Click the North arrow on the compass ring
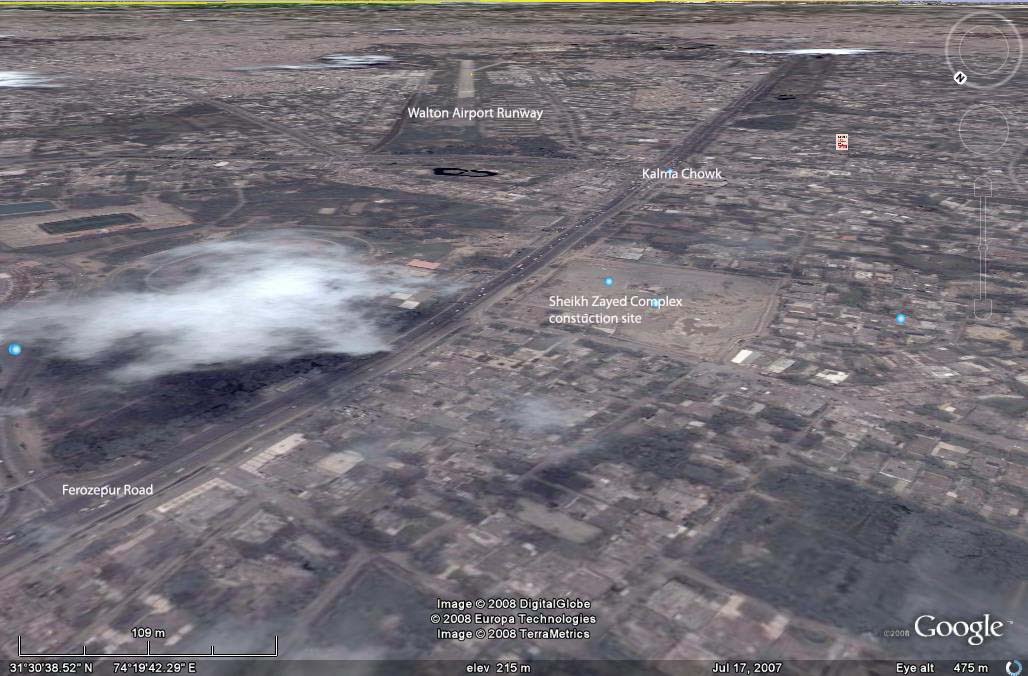The width and height of the screenshot is (1028, 676). tap(960, 76)
